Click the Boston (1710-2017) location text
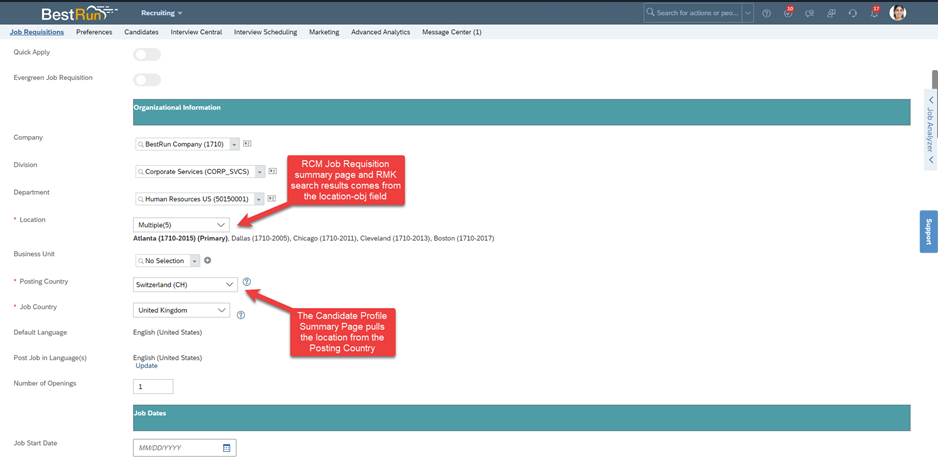This screenshot has height=459, width=938. [464, 238]
